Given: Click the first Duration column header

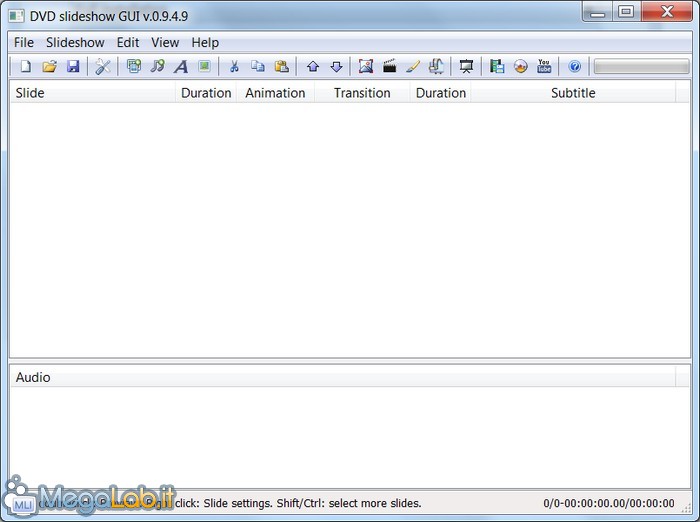Looking at the screenshot, I should (206, 93).
